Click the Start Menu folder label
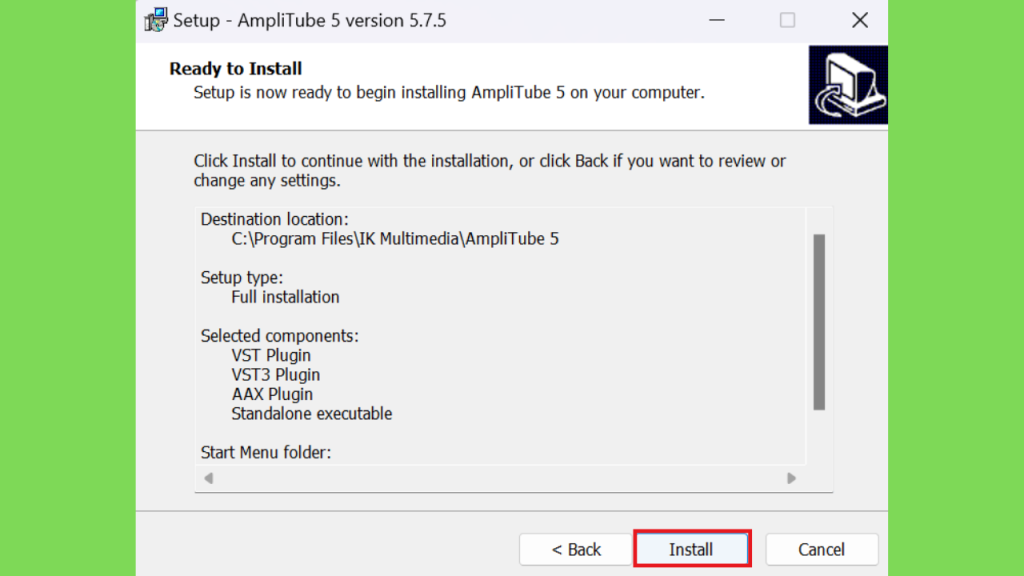Screen dimensions: 1024x576 [266, 452]
